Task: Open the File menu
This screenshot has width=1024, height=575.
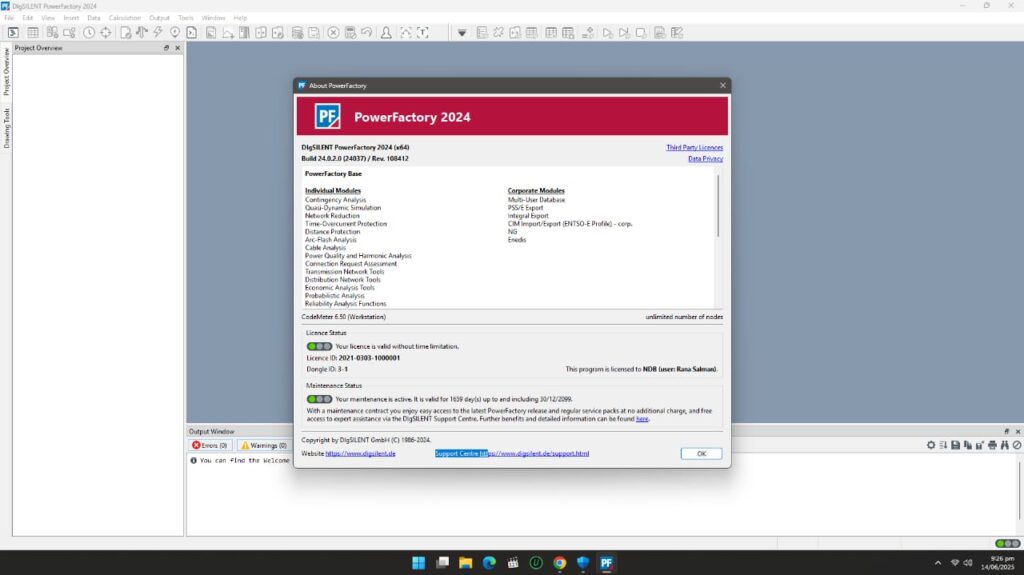Action: click(x=9, y=18)
